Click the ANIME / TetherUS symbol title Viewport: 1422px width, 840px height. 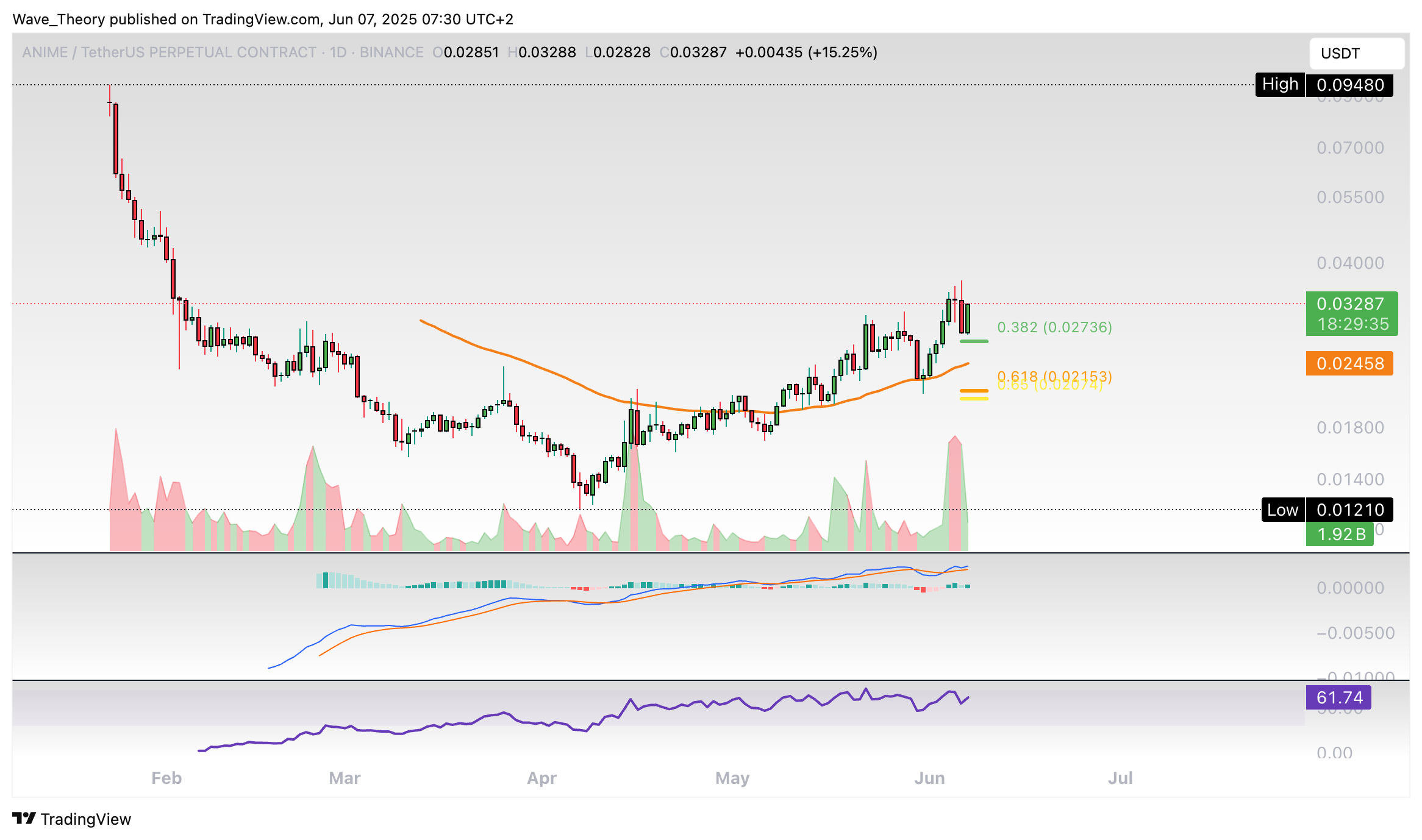tap(170, 52)
